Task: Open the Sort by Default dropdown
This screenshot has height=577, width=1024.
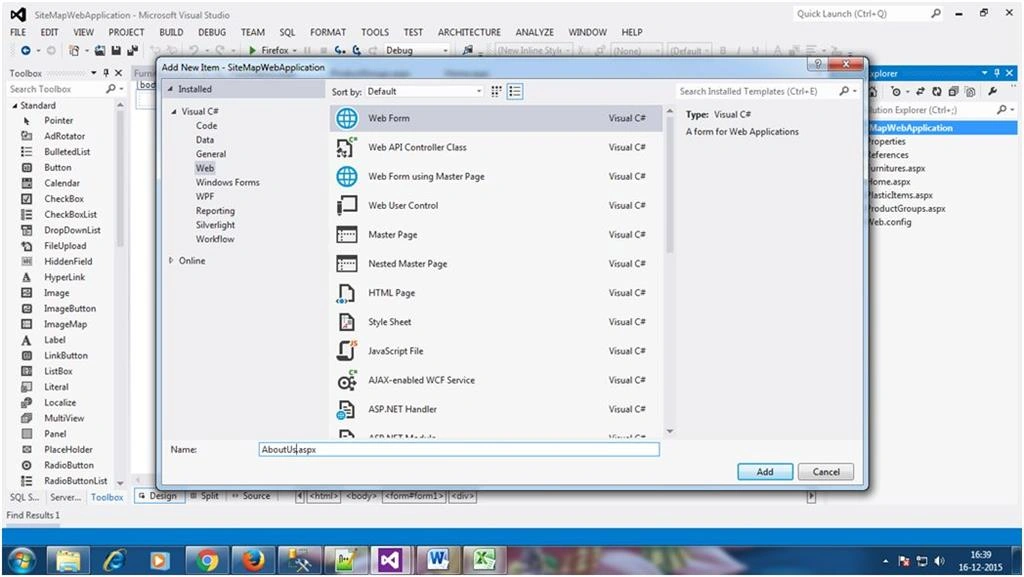Action: (424, 91)
